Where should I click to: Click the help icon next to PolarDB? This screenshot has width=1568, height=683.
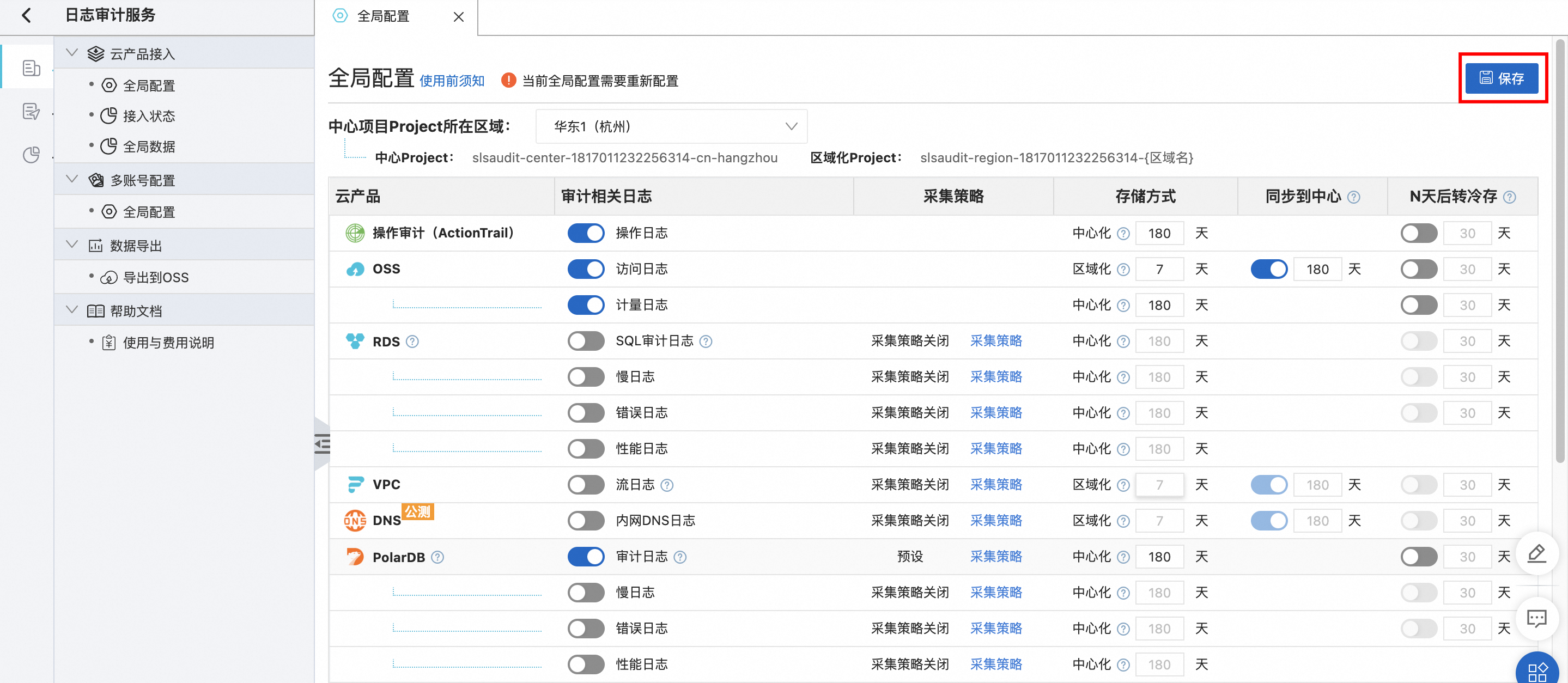coord(437,557)
